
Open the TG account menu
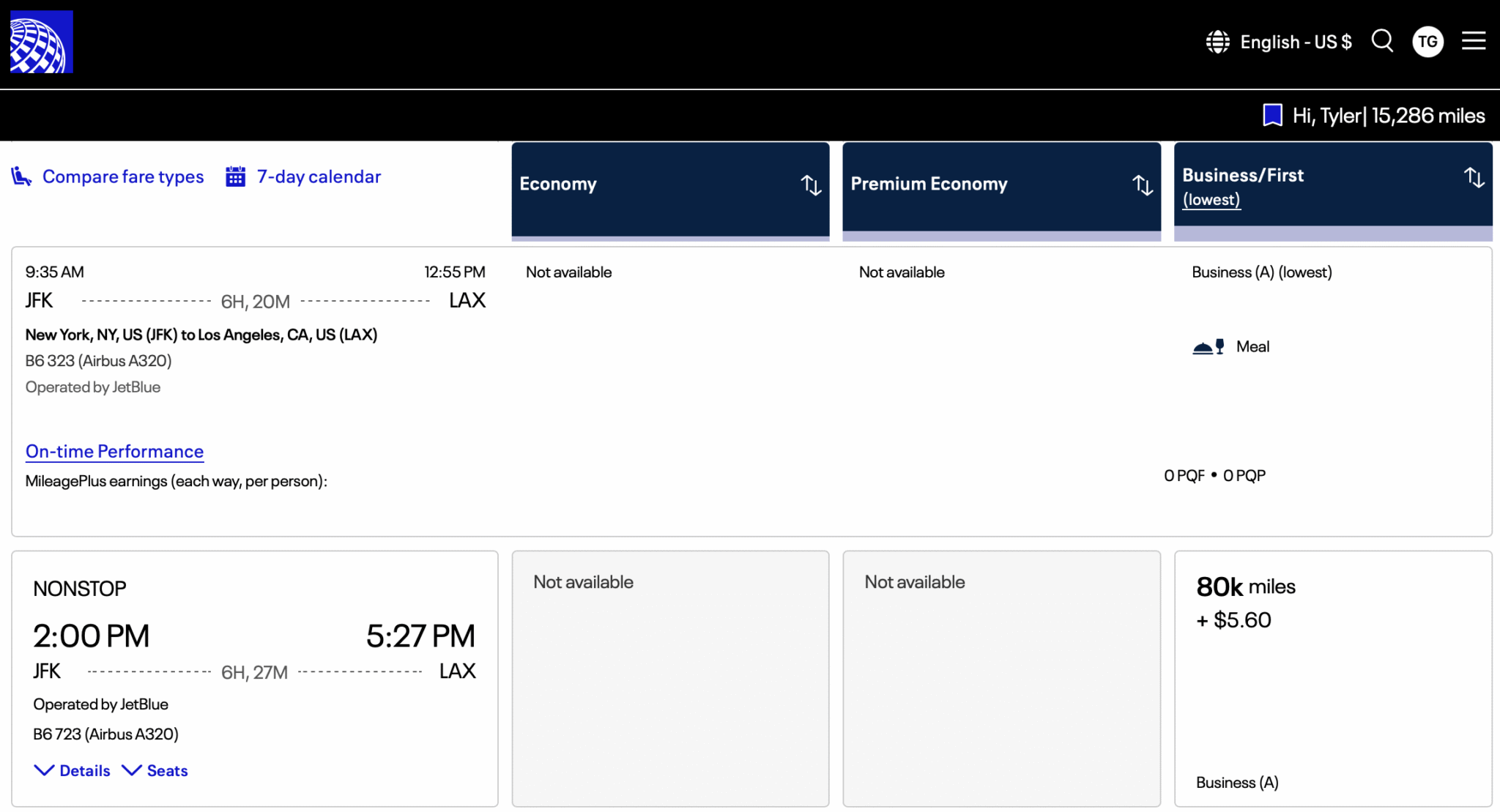coord(1427,41)
